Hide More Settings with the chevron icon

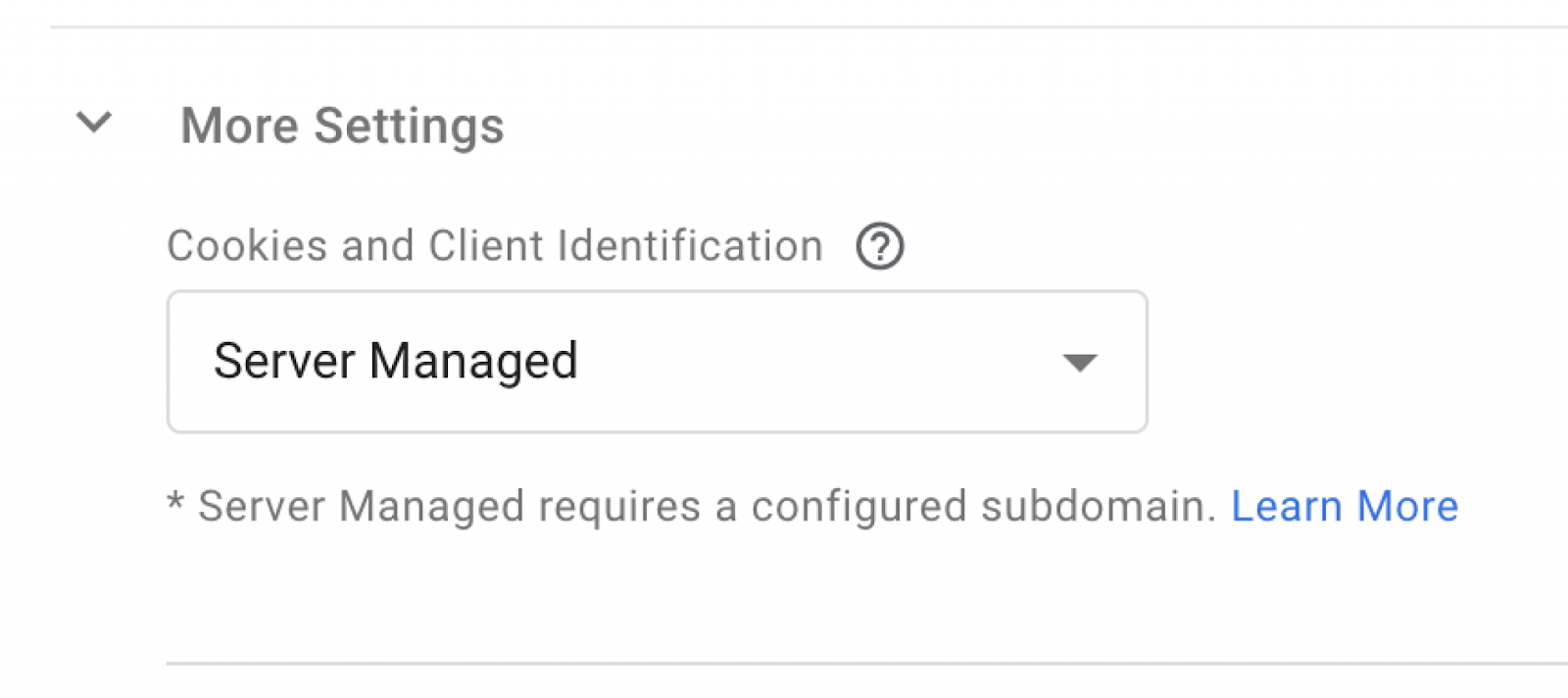pyautogui.click(x=94, y=123)
